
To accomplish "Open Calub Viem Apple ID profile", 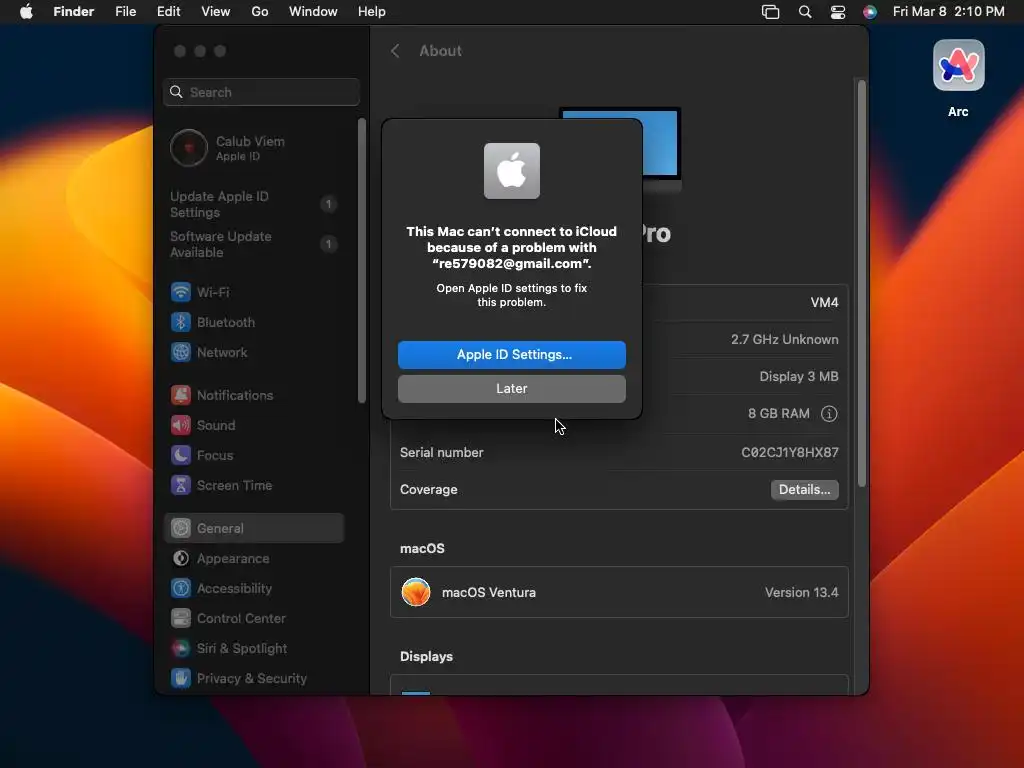I will pyautogui.click(x=255, y=148).
